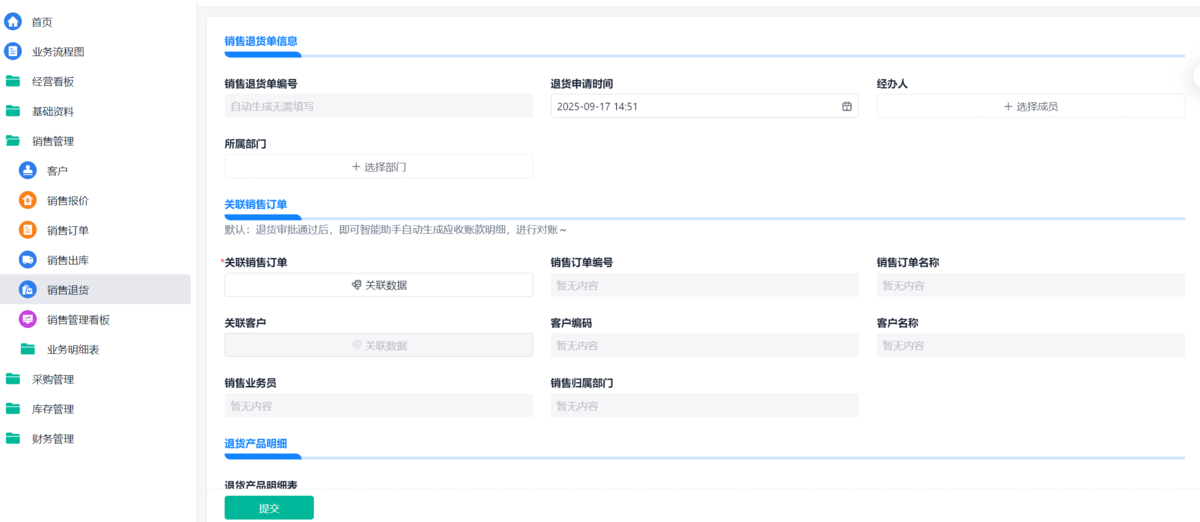Viewport: 1200px width, 522px height.
Task: Select the 基础资料 folder icon
Action: click(x=13, y=111)
